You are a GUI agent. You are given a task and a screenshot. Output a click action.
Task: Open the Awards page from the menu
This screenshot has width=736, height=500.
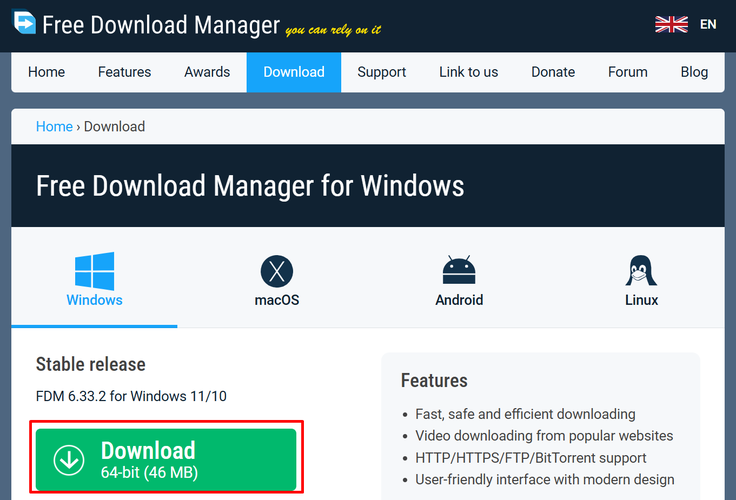(x=207, y=72)
